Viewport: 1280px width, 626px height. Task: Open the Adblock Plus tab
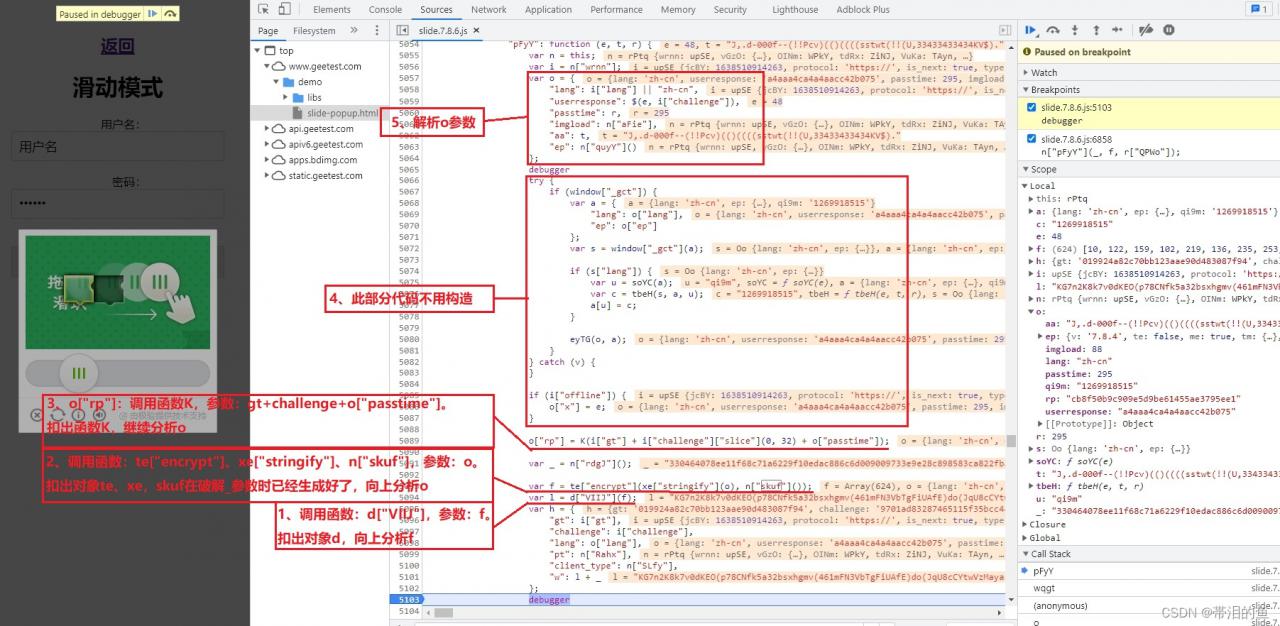862,9
